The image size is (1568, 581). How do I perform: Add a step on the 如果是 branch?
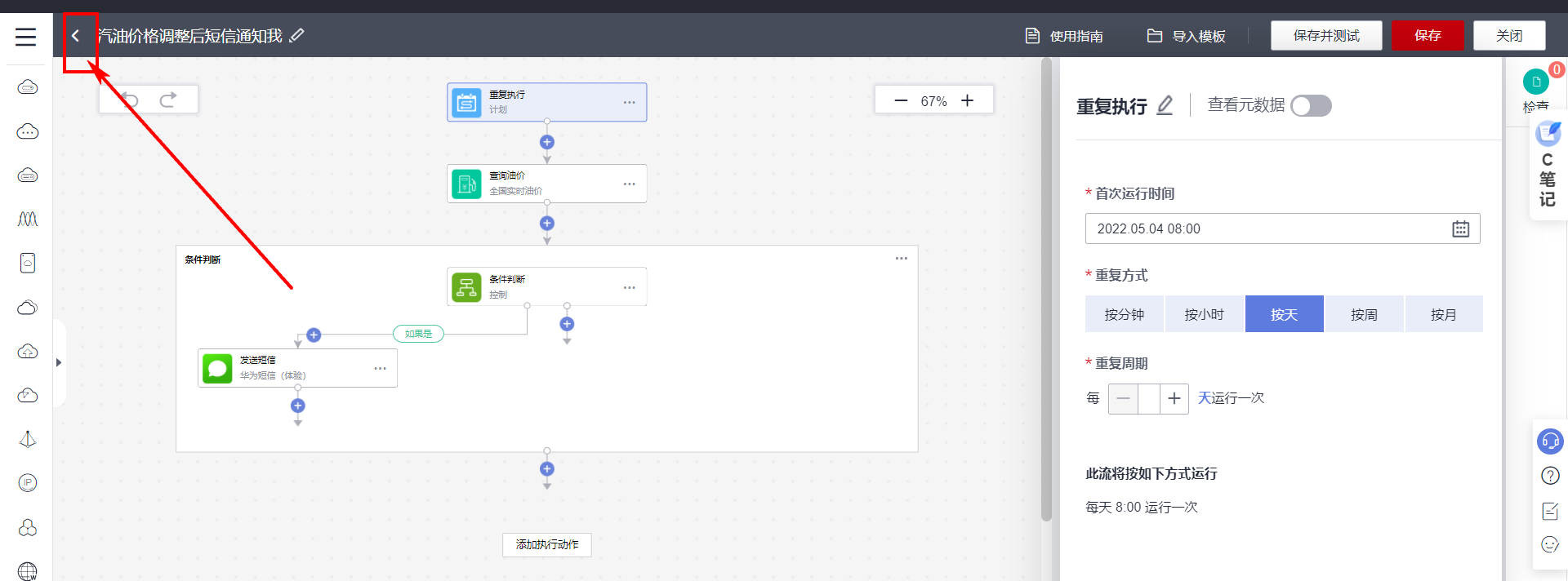click(314, 335)
